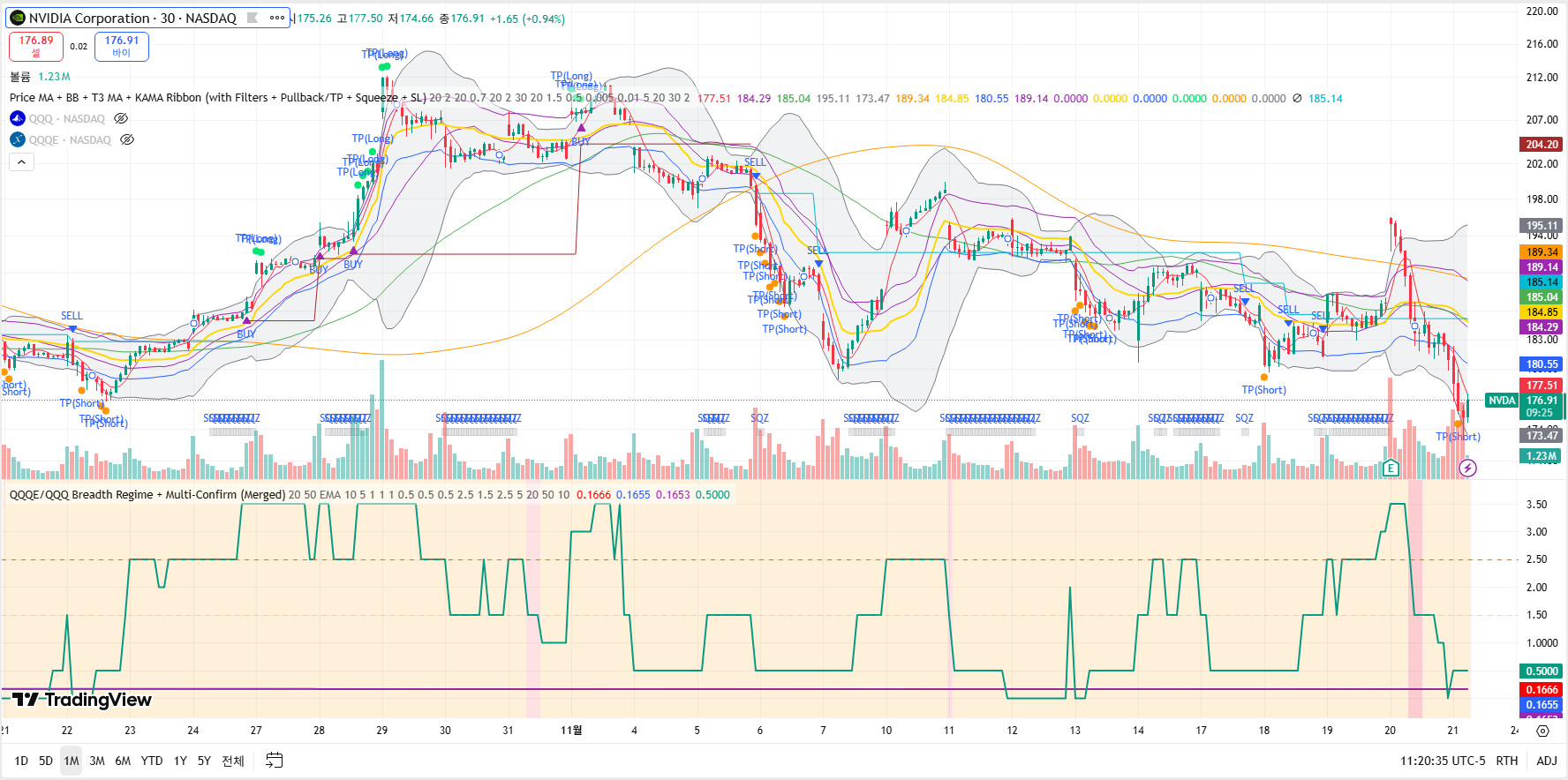Click the red 177.51 price scale label
This screenshot has height=780, width=1568.
tap(1542, 386)
